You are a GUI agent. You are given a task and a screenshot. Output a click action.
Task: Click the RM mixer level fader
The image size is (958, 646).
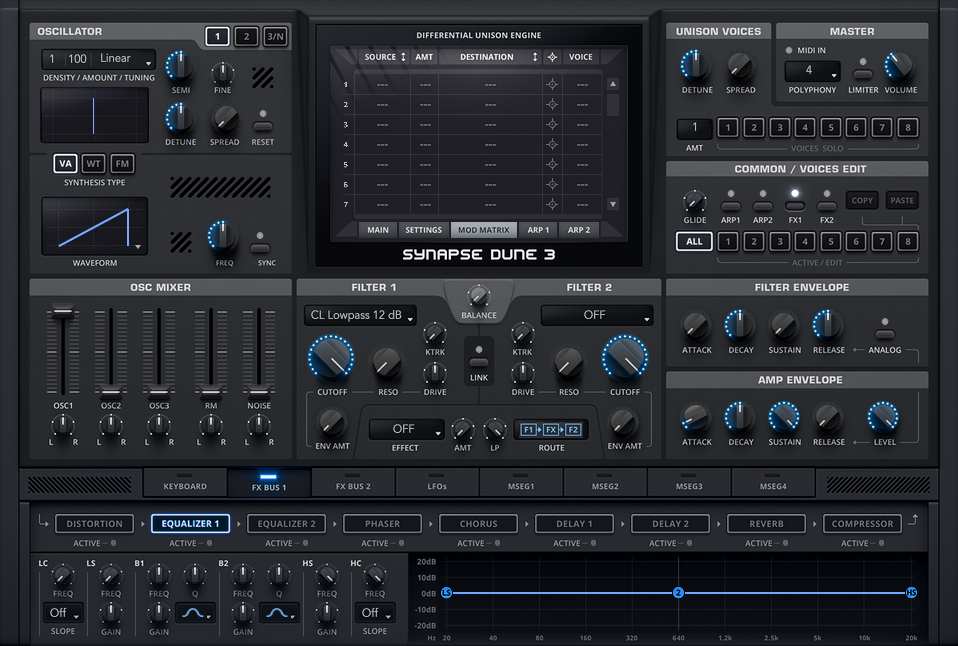click(x=211, y=392)
